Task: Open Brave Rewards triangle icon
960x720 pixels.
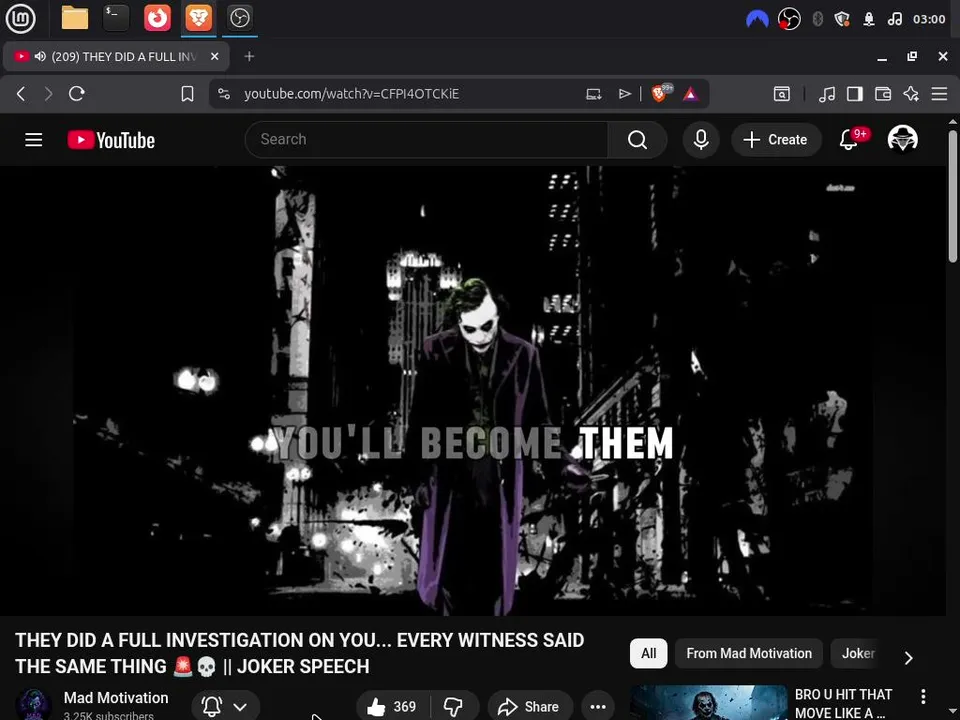Action: pos(691,94)
